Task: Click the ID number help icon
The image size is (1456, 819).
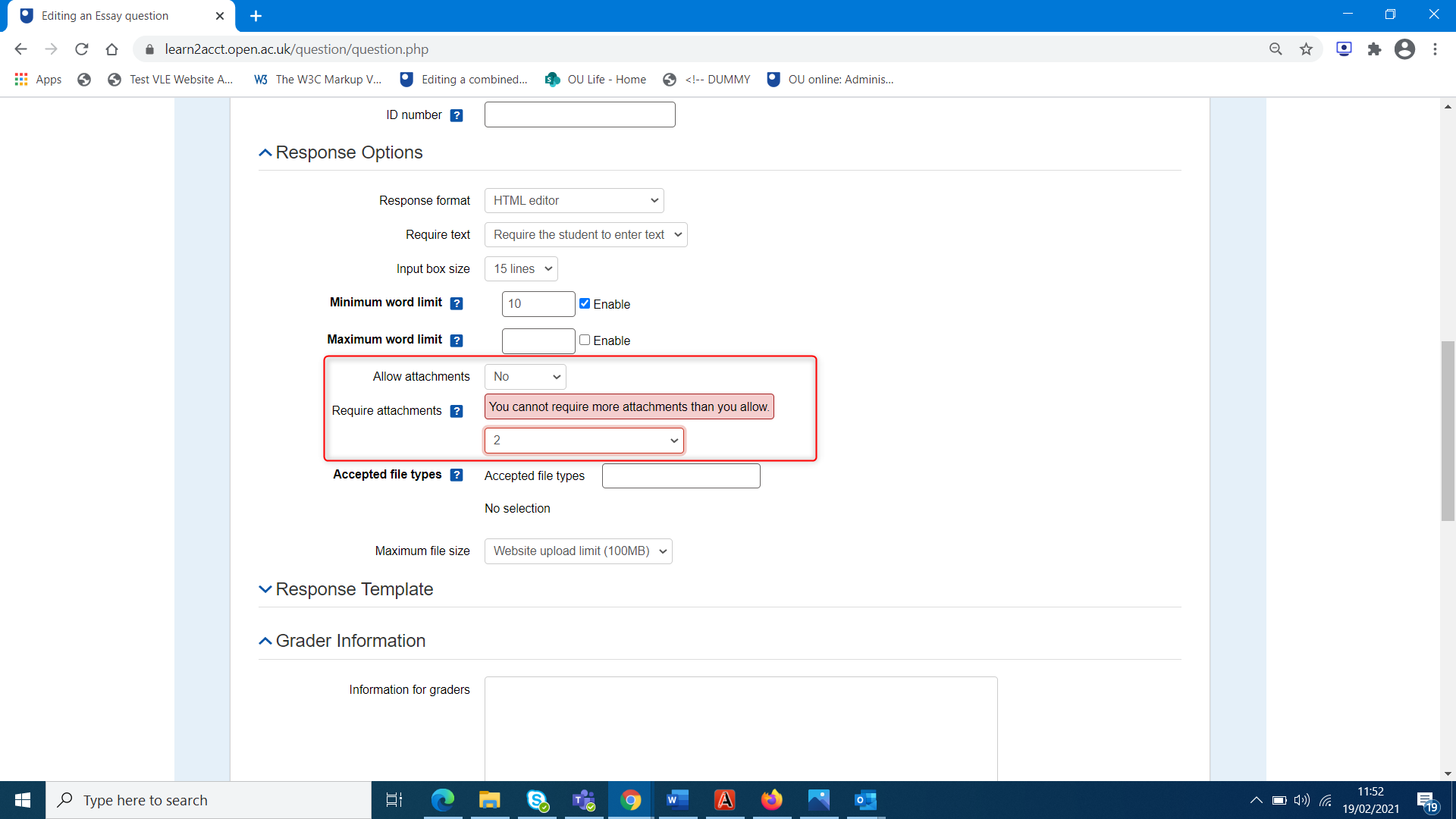Action: click(457, 115)
